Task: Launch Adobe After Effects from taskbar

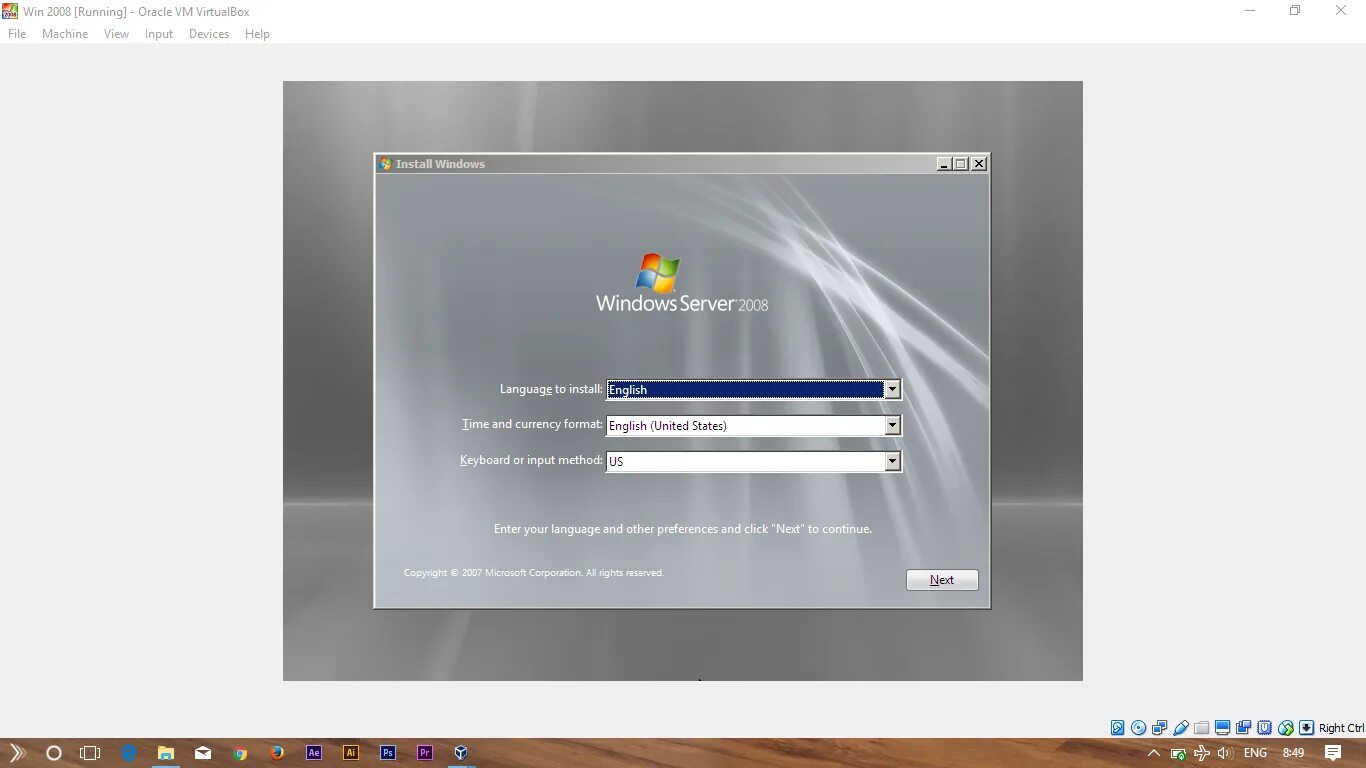Action: click(x=314, y=753)
